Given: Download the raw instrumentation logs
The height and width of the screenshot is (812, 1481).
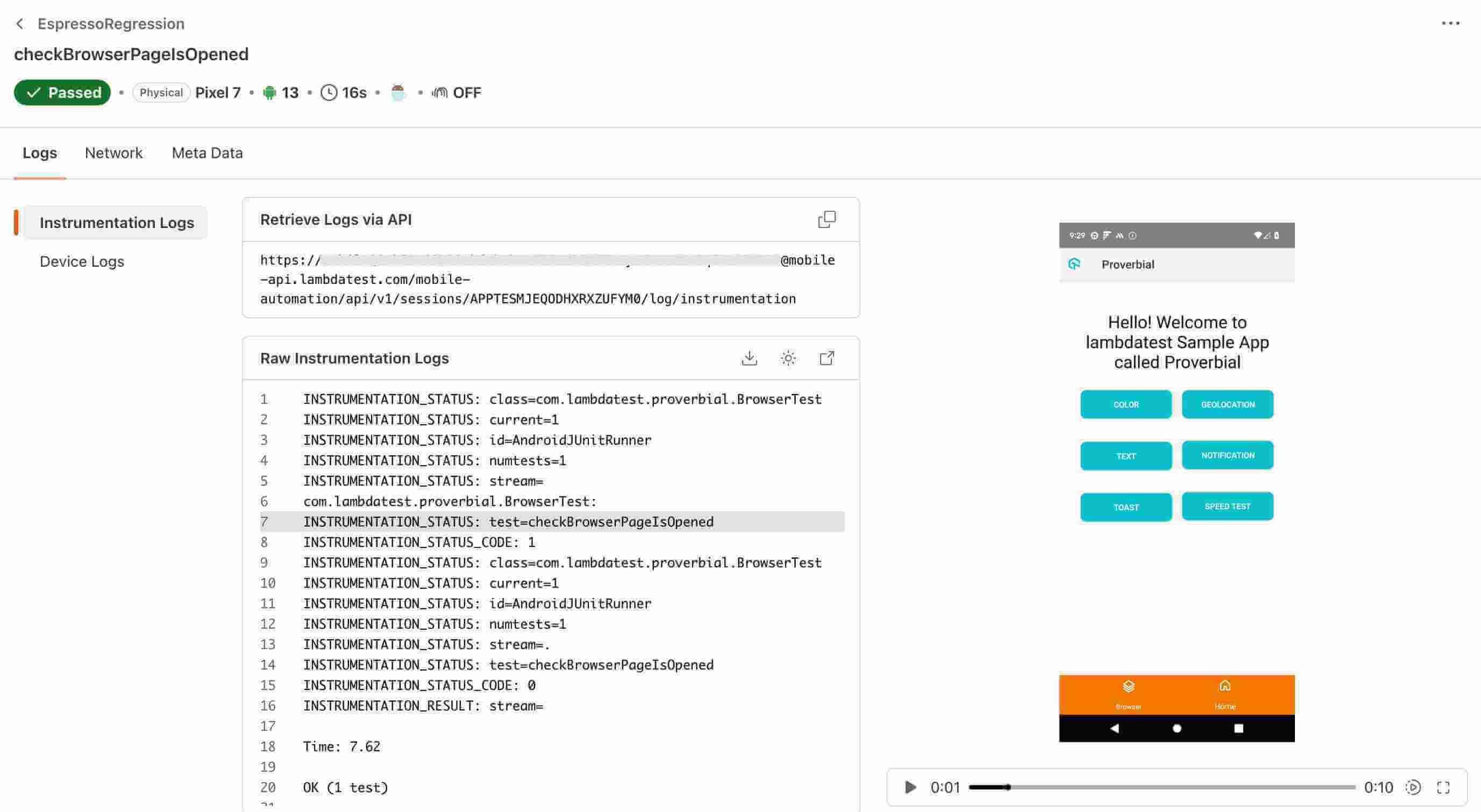Looking at the screenshot, I should 749,358.
